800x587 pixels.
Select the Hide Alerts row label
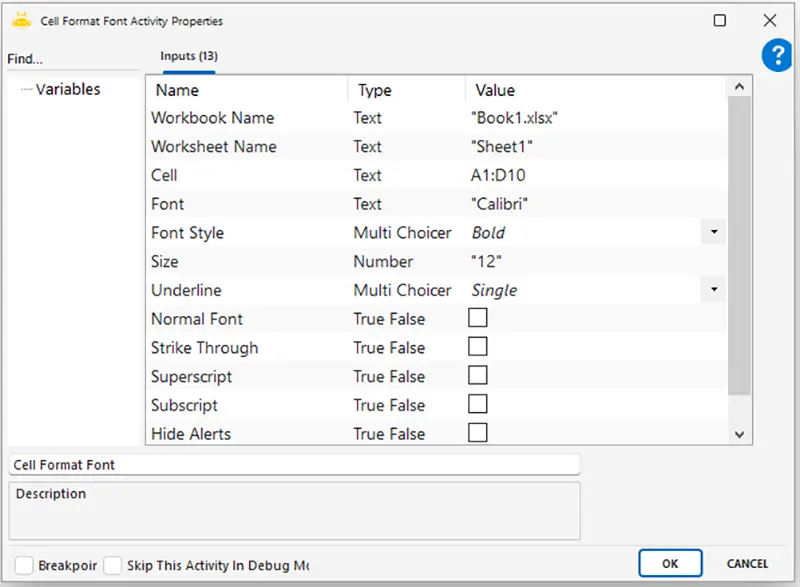191,434
